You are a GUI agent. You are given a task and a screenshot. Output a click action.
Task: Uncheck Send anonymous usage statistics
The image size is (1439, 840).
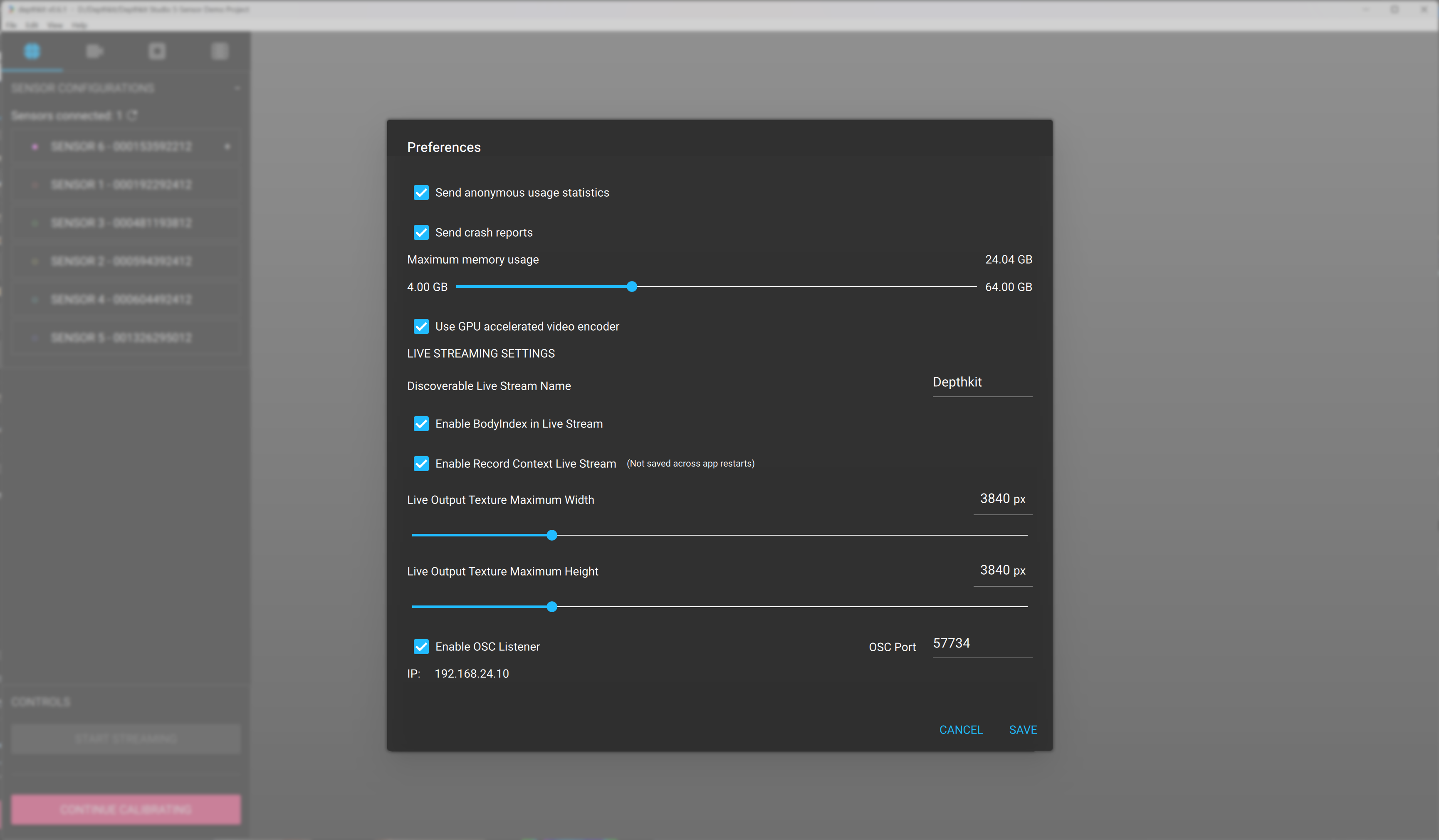tap(421, 193)
